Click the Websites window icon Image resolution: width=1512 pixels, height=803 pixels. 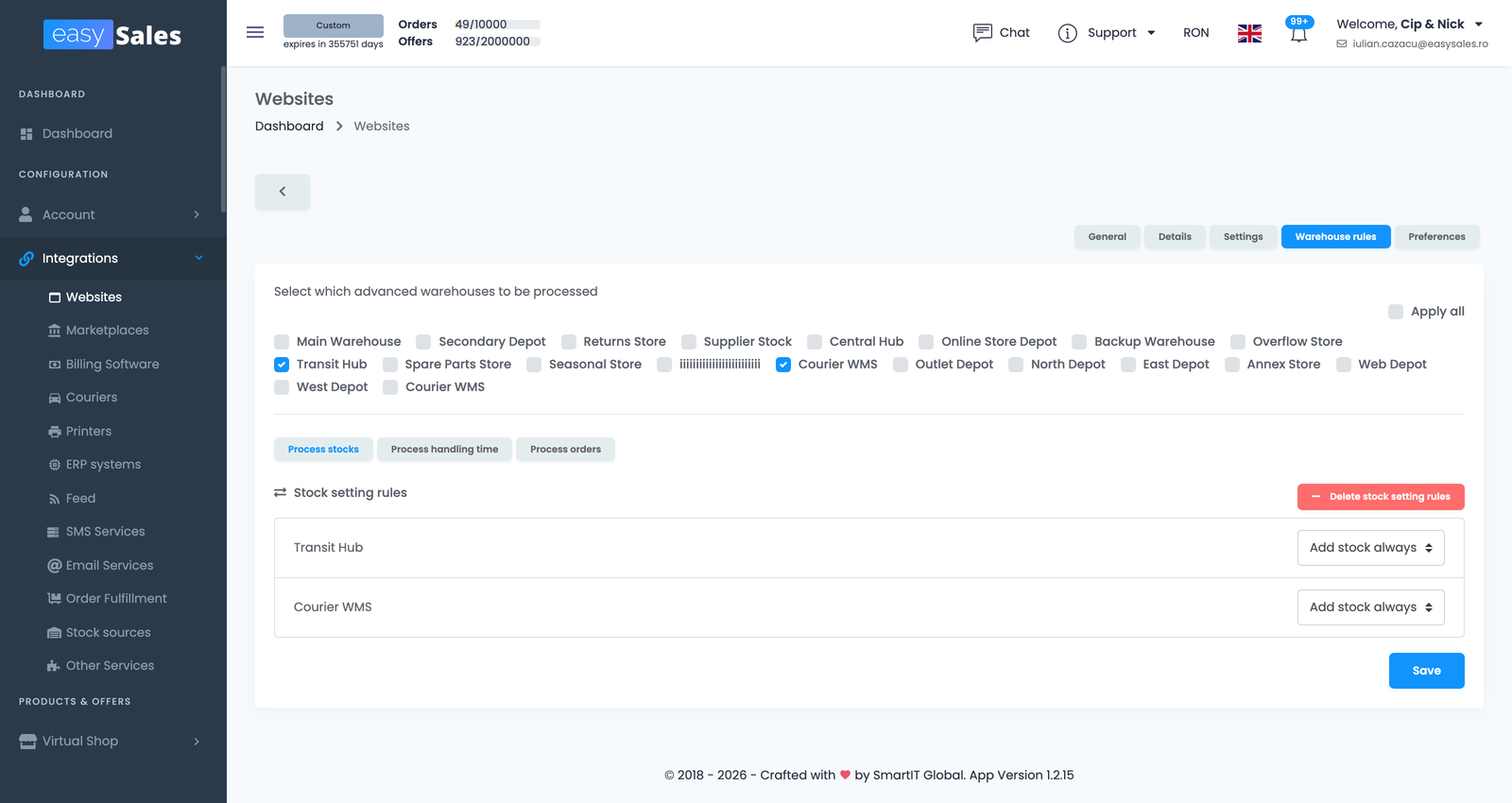point(55,298)
